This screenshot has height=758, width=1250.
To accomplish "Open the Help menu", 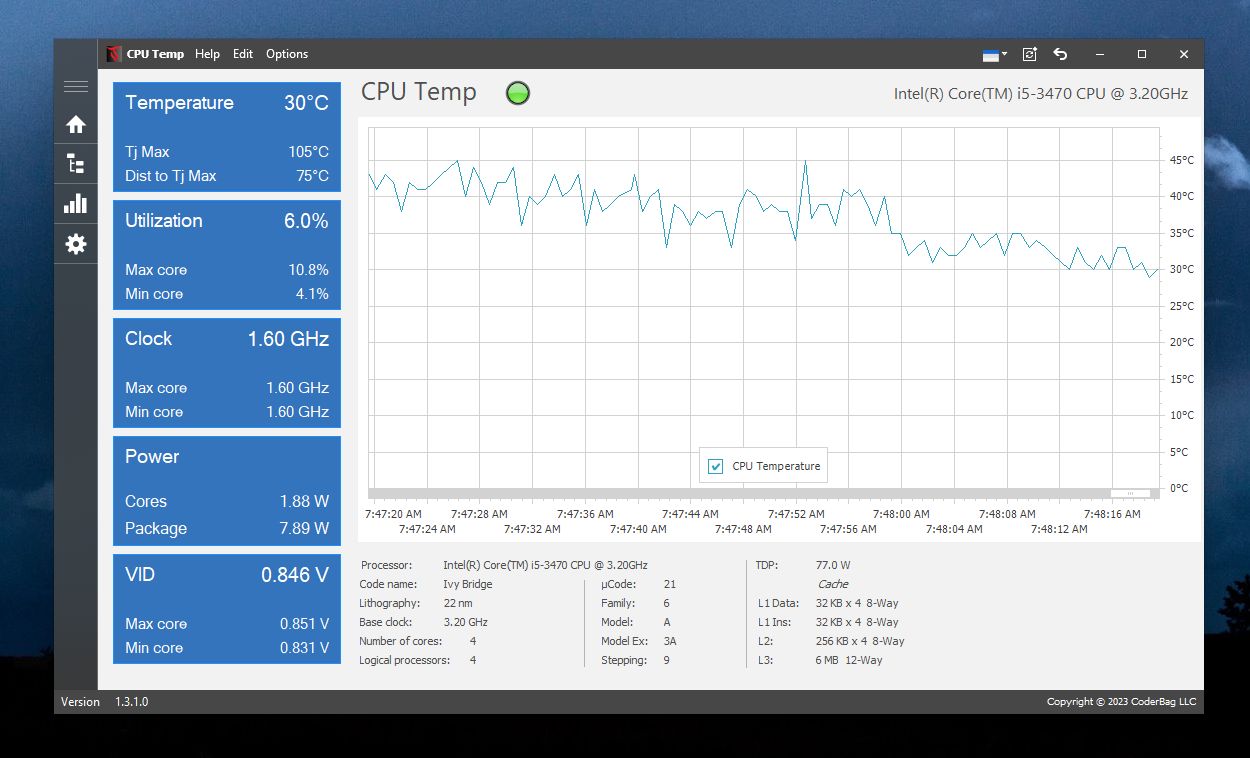I will pyautogui.click(x=207, y=54).
